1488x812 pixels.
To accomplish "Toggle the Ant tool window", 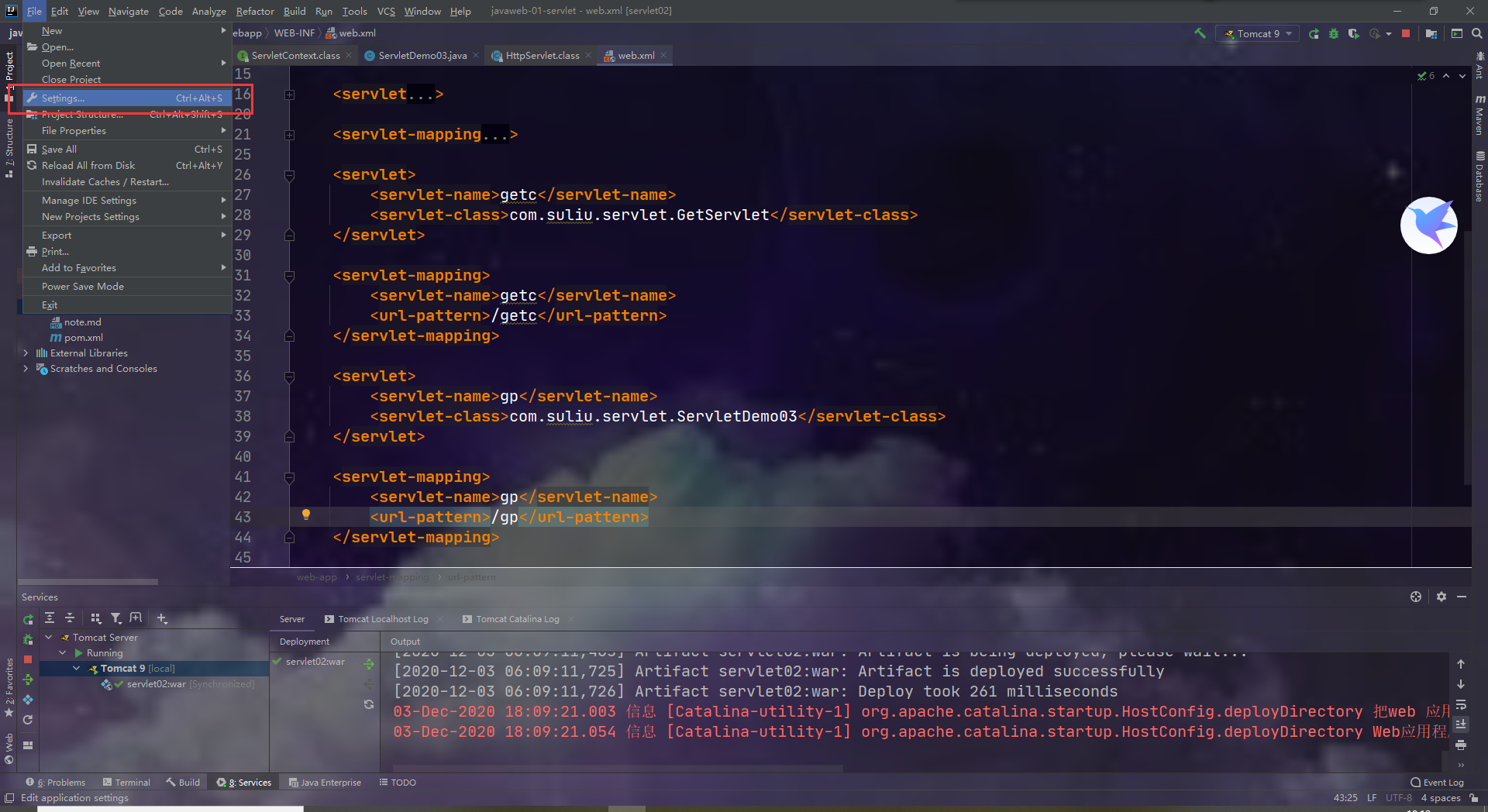I will click(x=1479, y=65).
